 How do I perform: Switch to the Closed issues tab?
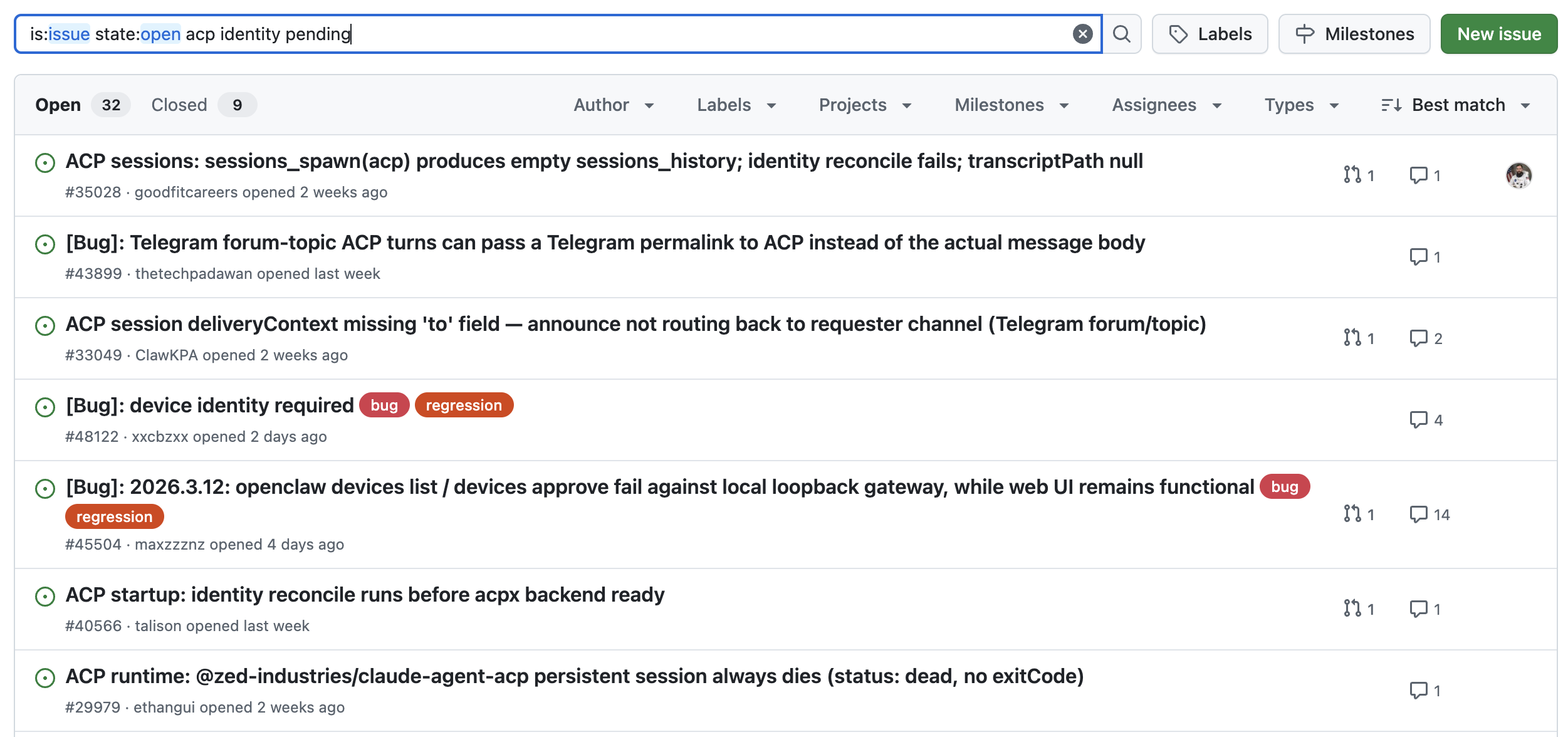[x=179, y=105]
